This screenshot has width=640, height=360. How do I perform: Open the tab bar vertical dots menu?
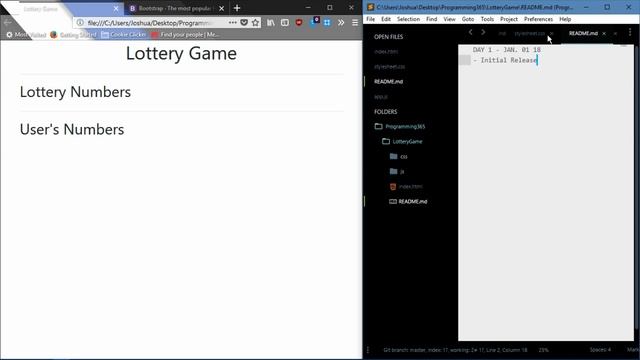pos(630,32)
